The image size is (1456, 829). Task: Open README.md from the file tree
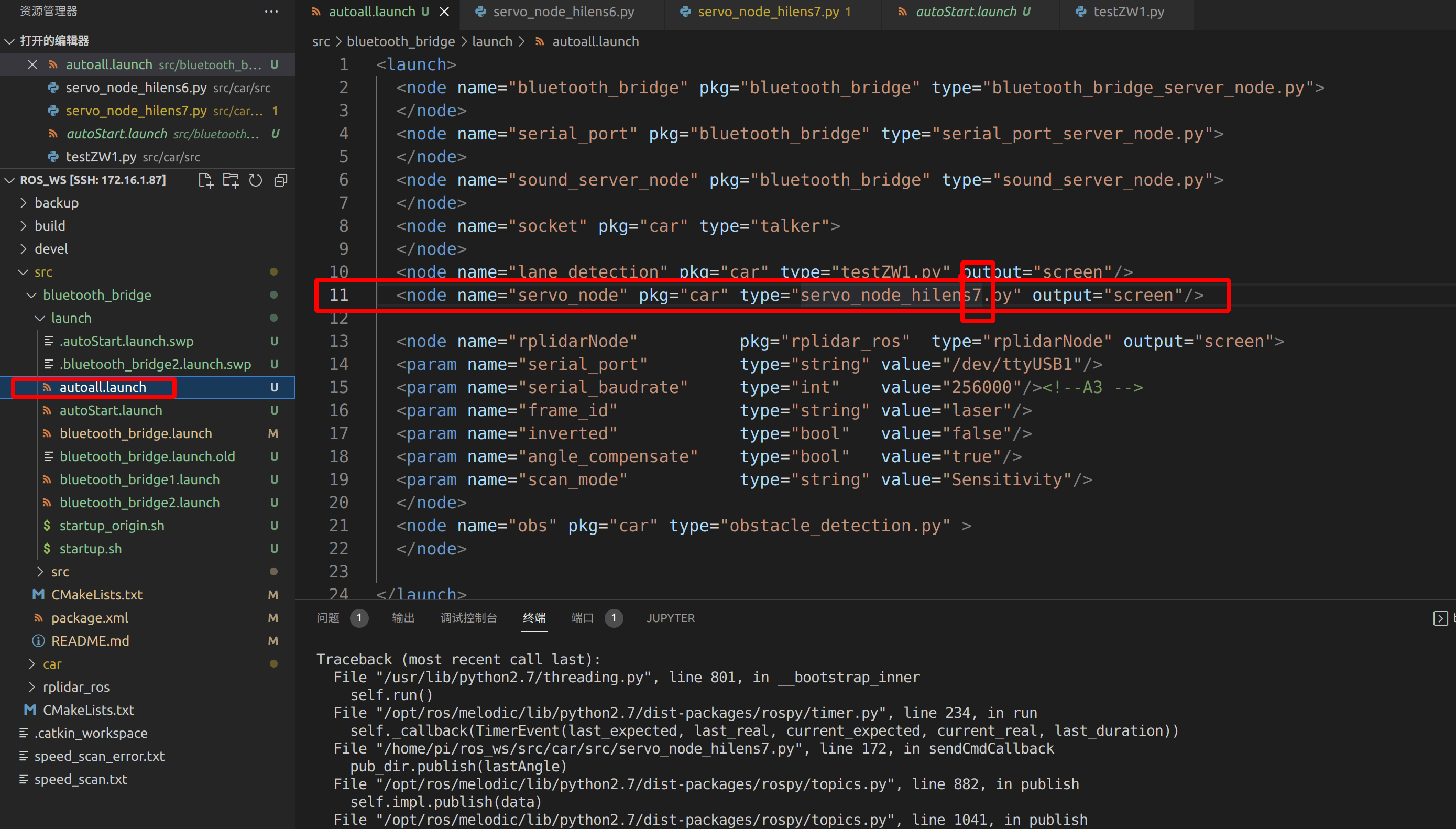point(90,641)
